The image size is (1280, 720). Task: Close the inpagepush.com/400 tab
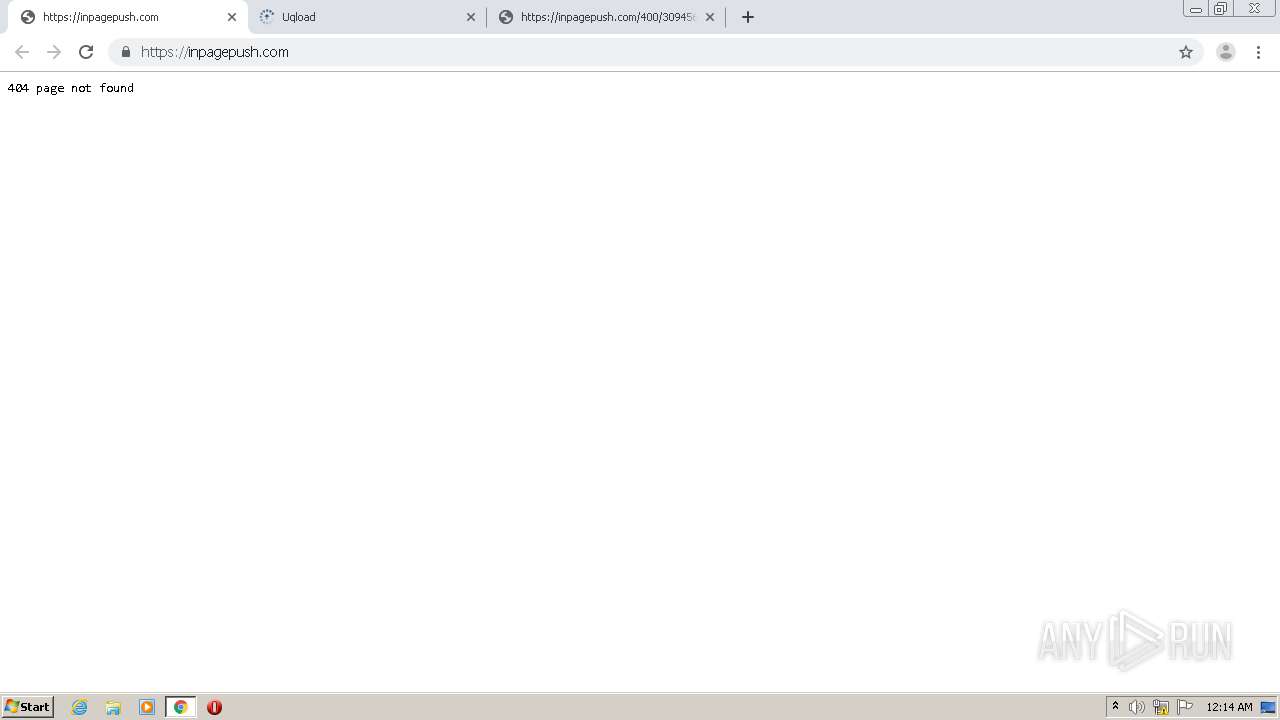click(x=710, y=17)
